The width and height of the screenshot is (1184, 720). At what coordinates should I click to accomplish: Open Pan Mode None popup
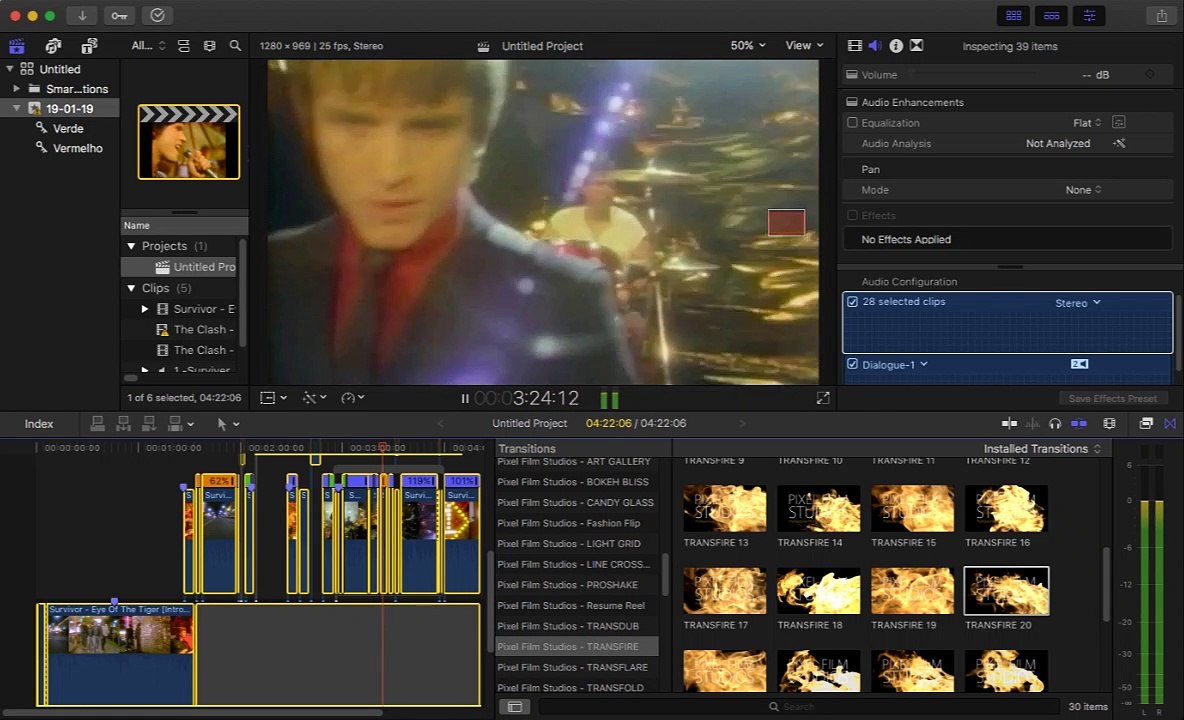coord(1084,190)
